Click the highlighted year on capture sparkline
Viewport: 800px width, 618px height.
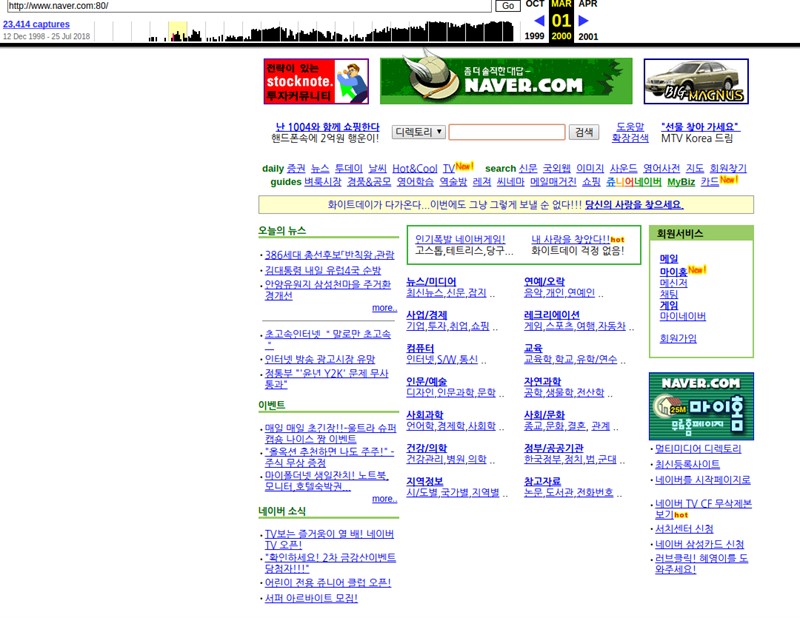178,31
